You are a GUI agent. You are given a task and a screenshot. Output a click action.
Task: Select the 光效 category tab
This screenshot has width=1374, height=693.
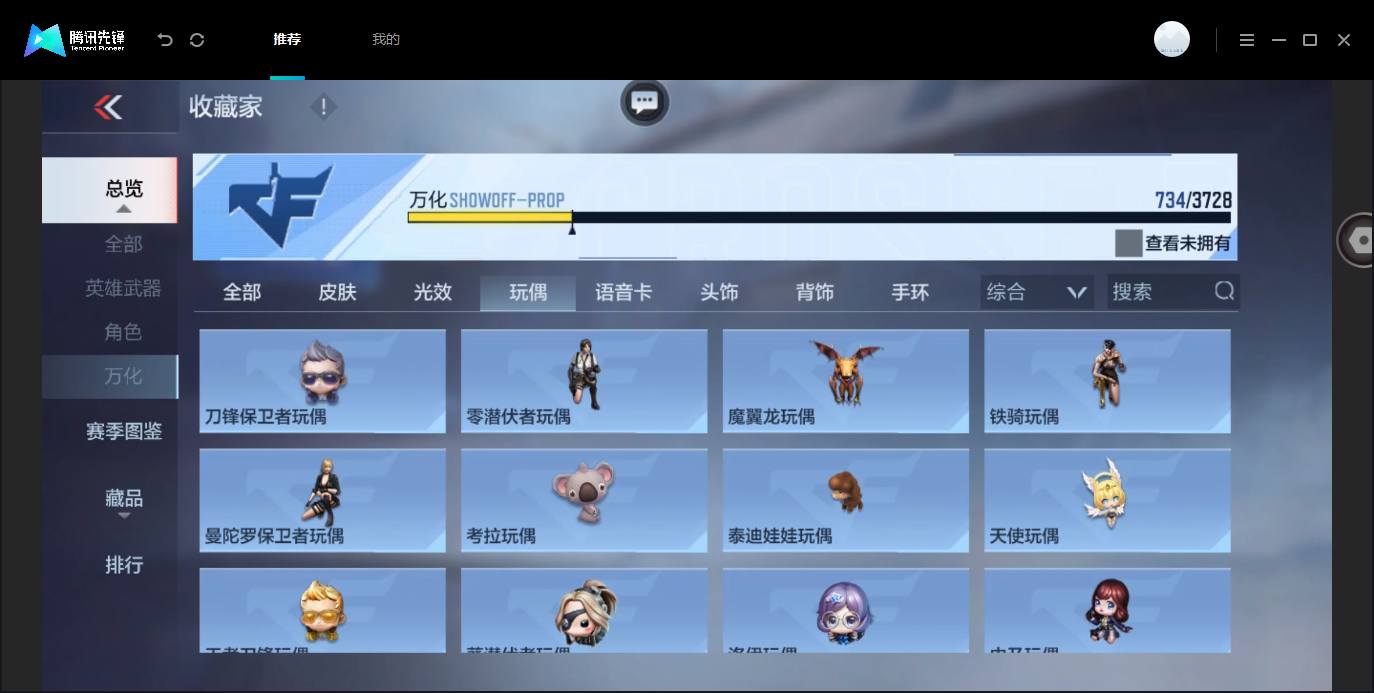pyautogui.click(x=433, y=292)
